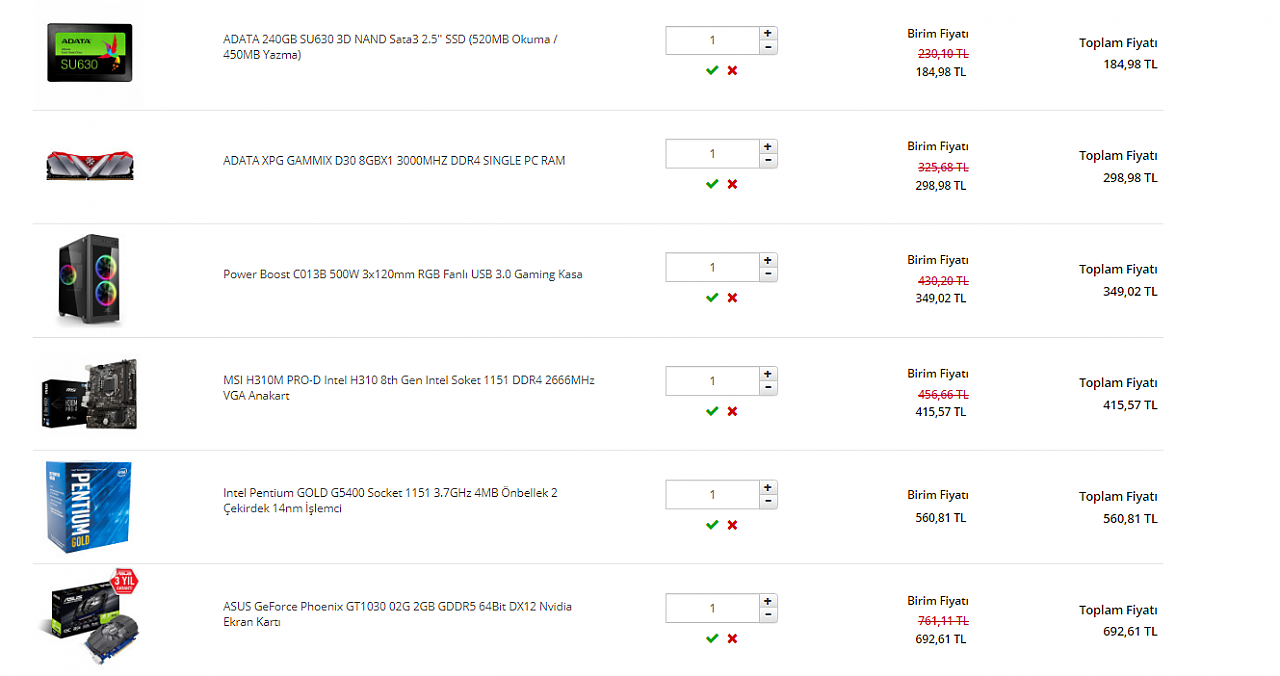Image resolution: width=1280 pixels, height=676 pixels.
Task: Delete XPG GAMMIX D30 RAM with red X
Action: click(732, 184)
